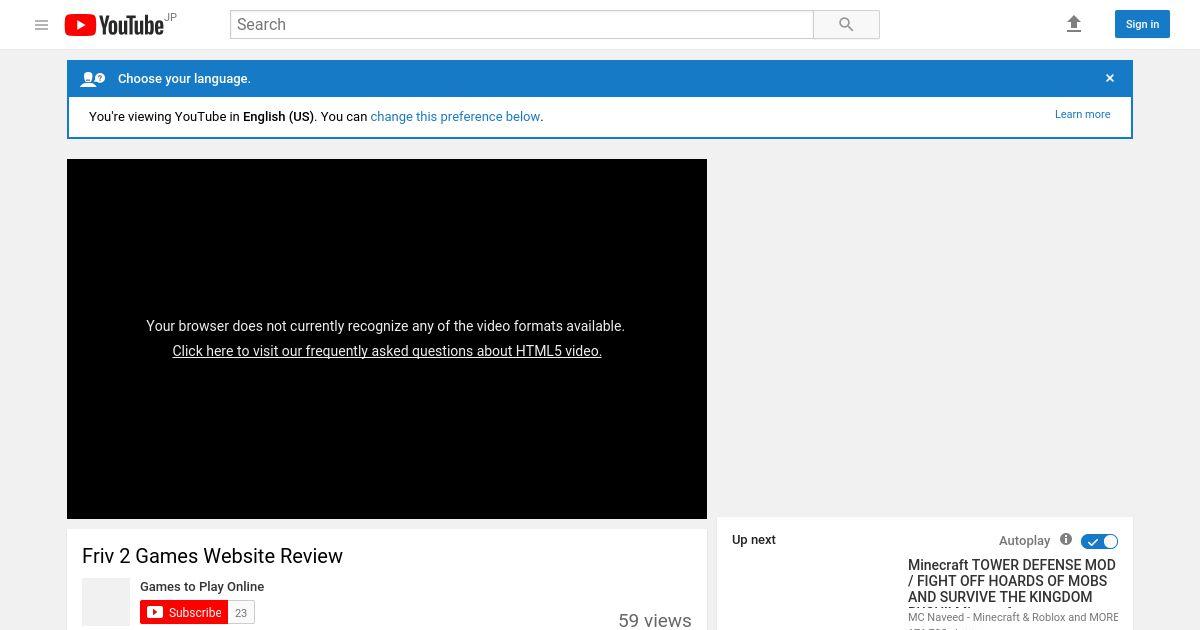Image resolution: width=1200 pixels, height=630 pixels.
Task: Open the MC Naveed channel link
Action: click(1013, 617)
